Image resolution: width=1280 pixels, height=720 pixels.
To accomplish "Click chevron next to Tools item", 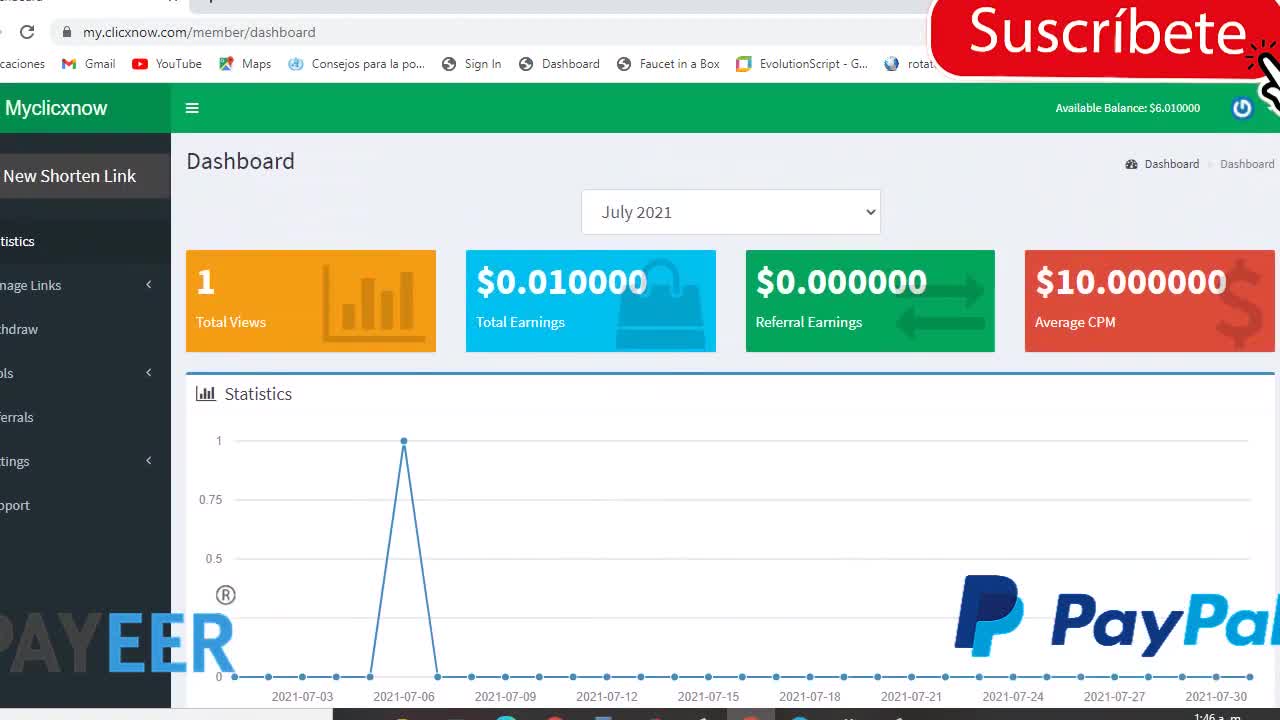I will [x=149, y=373].
